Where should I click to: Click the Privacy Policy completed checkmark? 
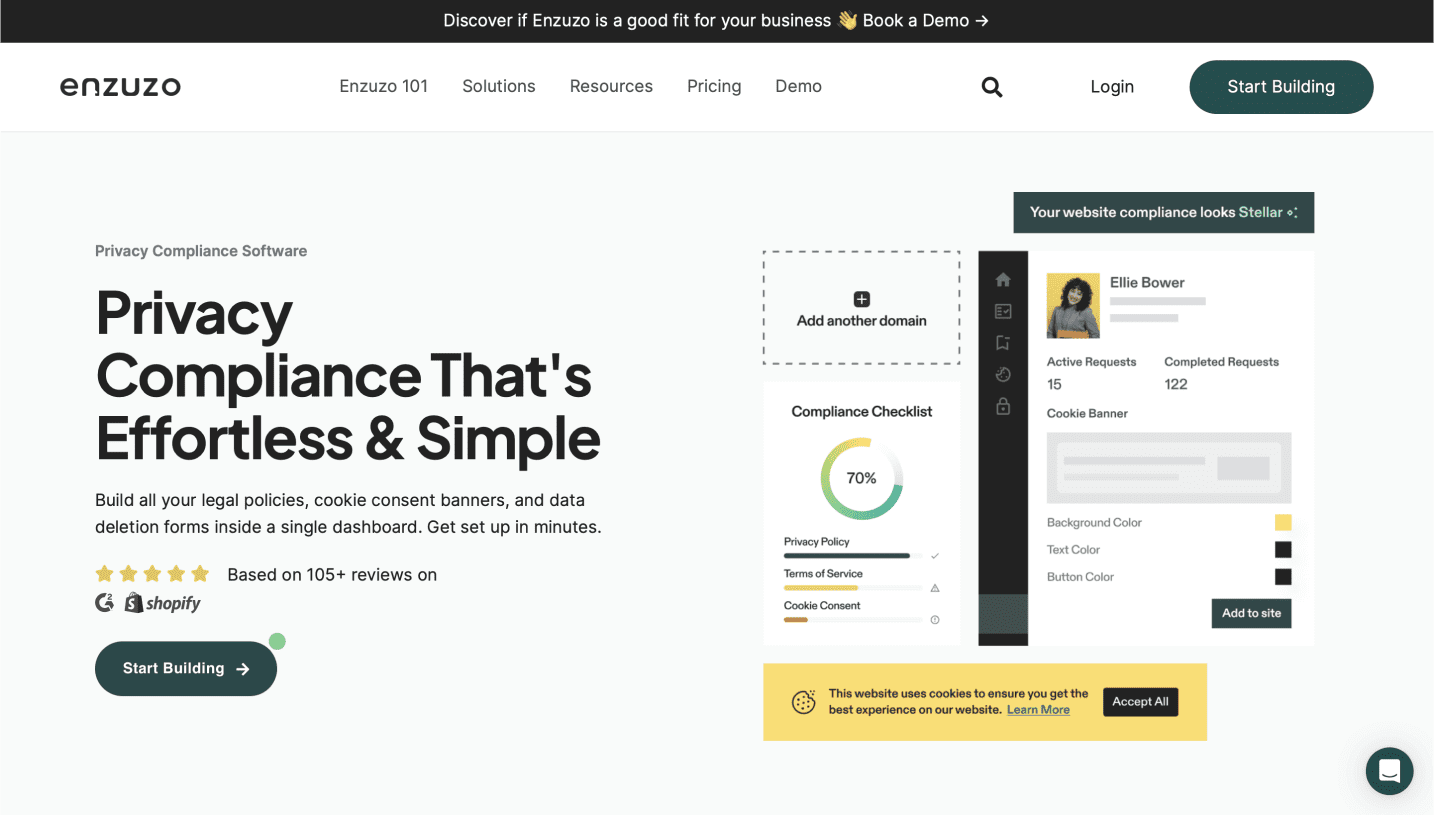point(935,555)
